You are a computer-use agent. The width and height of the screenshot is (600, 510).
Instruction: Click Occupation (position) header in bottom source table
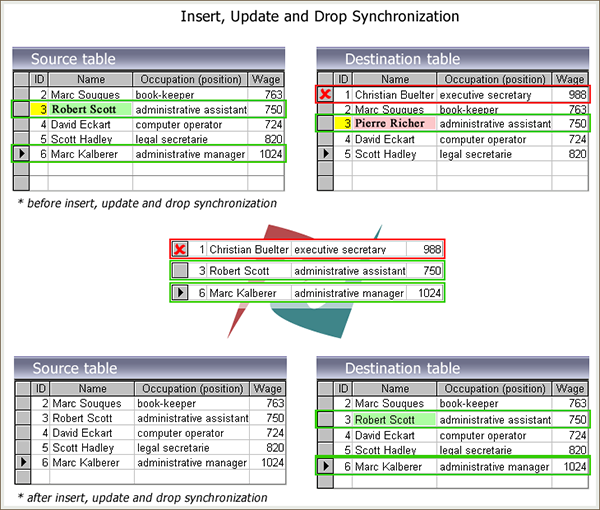[x=192, y=388]
